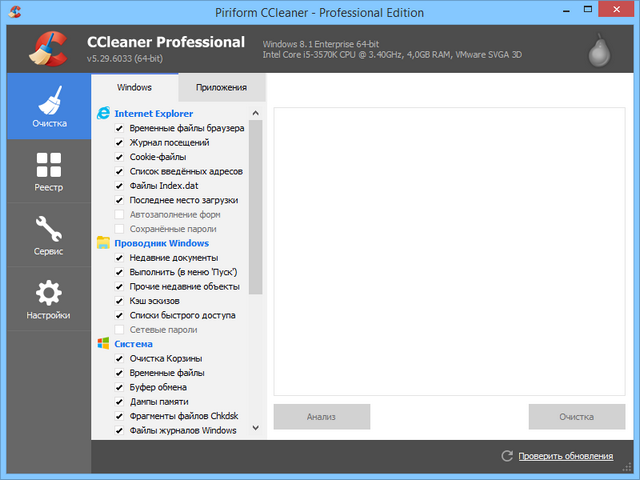
Task: Maximize the CCleaner window
Action: (588, 10)
